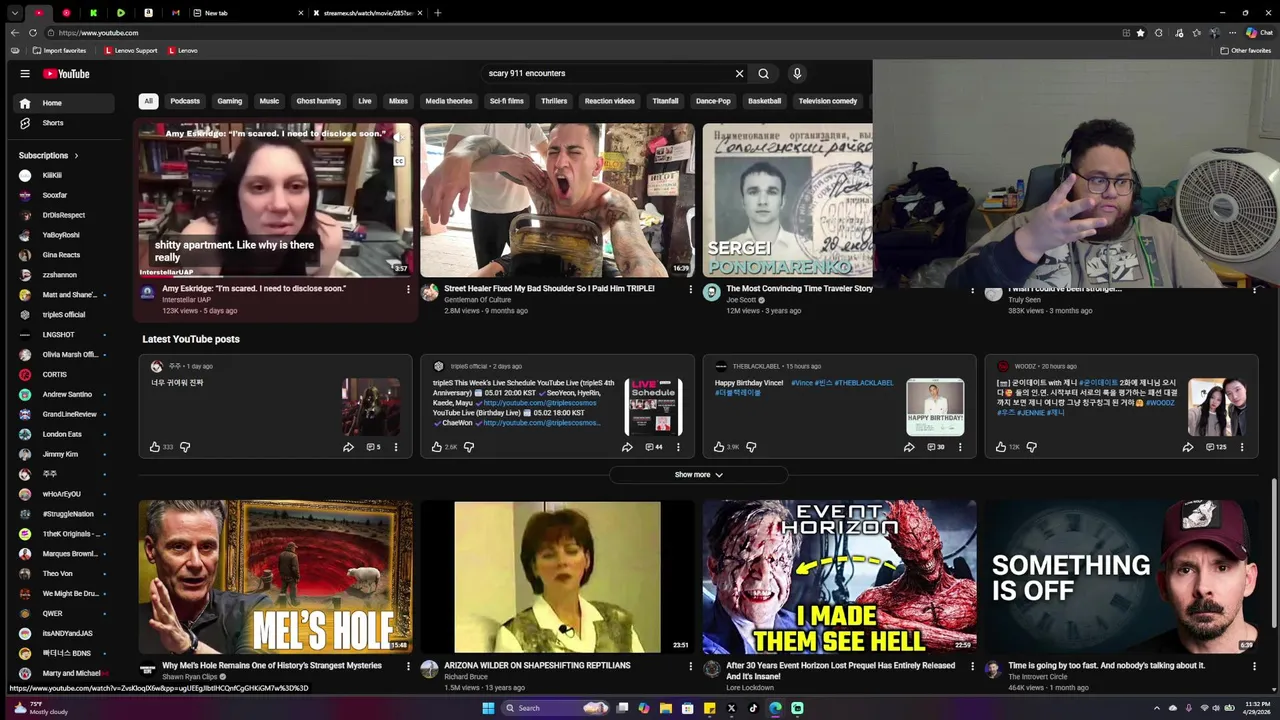This screenshot has height=720, width=1280.
Task: Click Import favorites in bookmarks bar
Action: (60, 50)
